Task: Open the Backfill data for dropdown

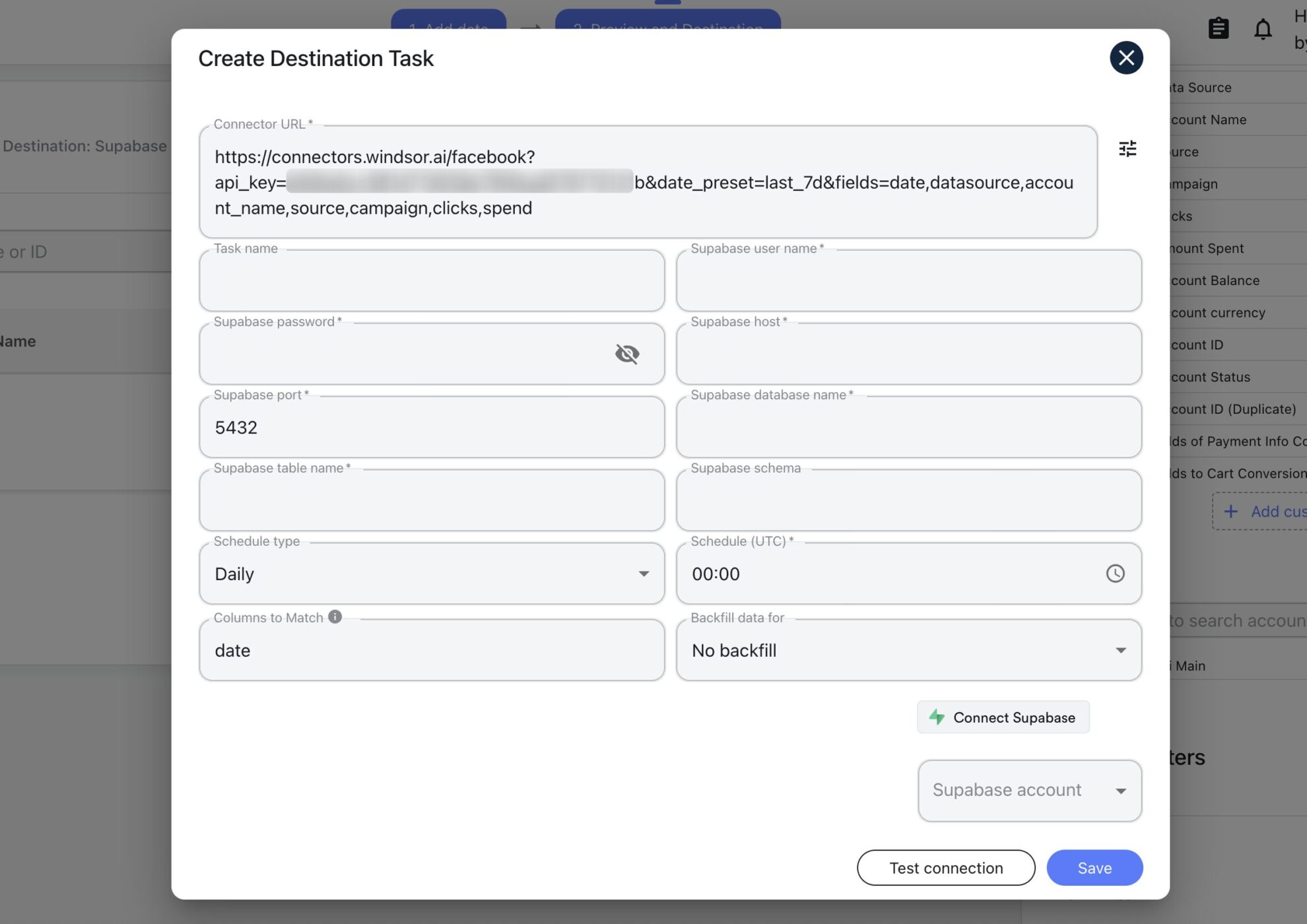Action: [x=909, y=650]
